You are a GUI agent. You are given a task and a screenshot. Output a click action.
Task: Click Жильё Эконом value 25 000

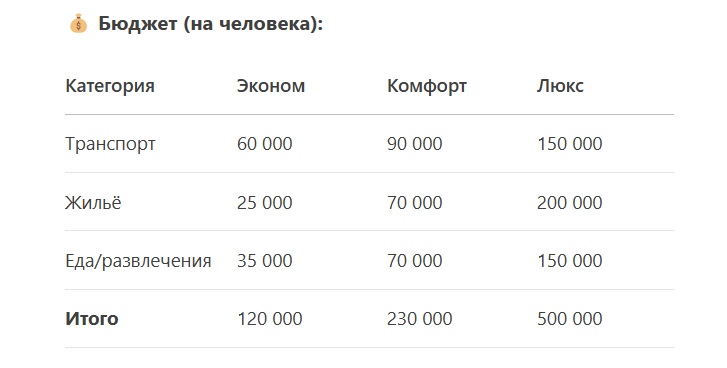[x=265, y=203]
